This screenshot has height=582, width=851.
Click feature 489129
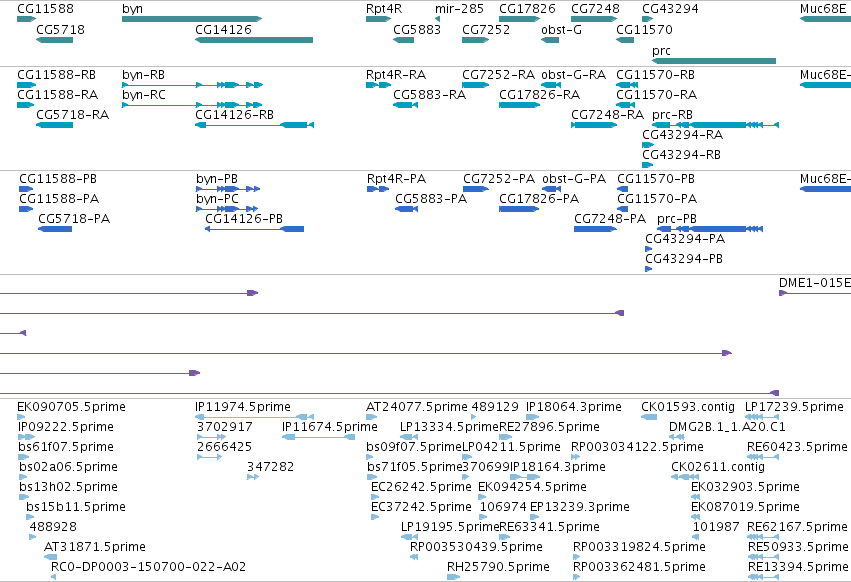tap(474, 417)
